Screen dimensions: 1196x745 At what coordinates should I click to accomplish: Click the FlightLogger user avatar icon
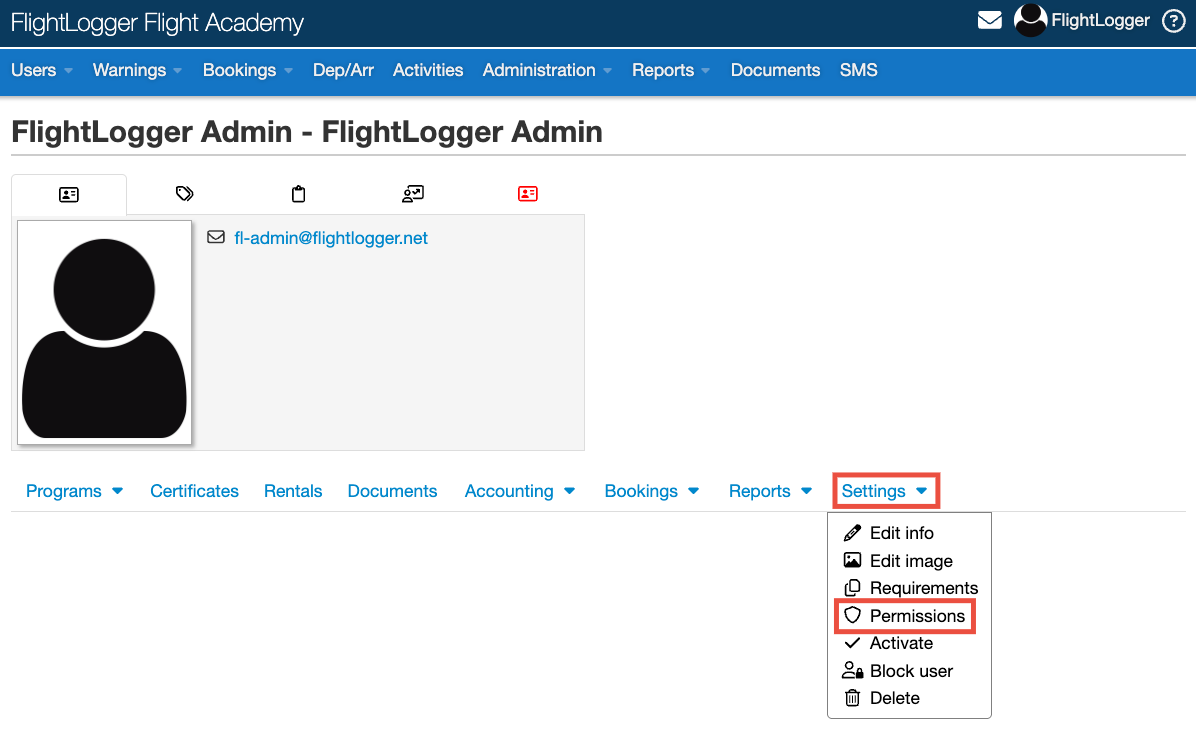1030,21
